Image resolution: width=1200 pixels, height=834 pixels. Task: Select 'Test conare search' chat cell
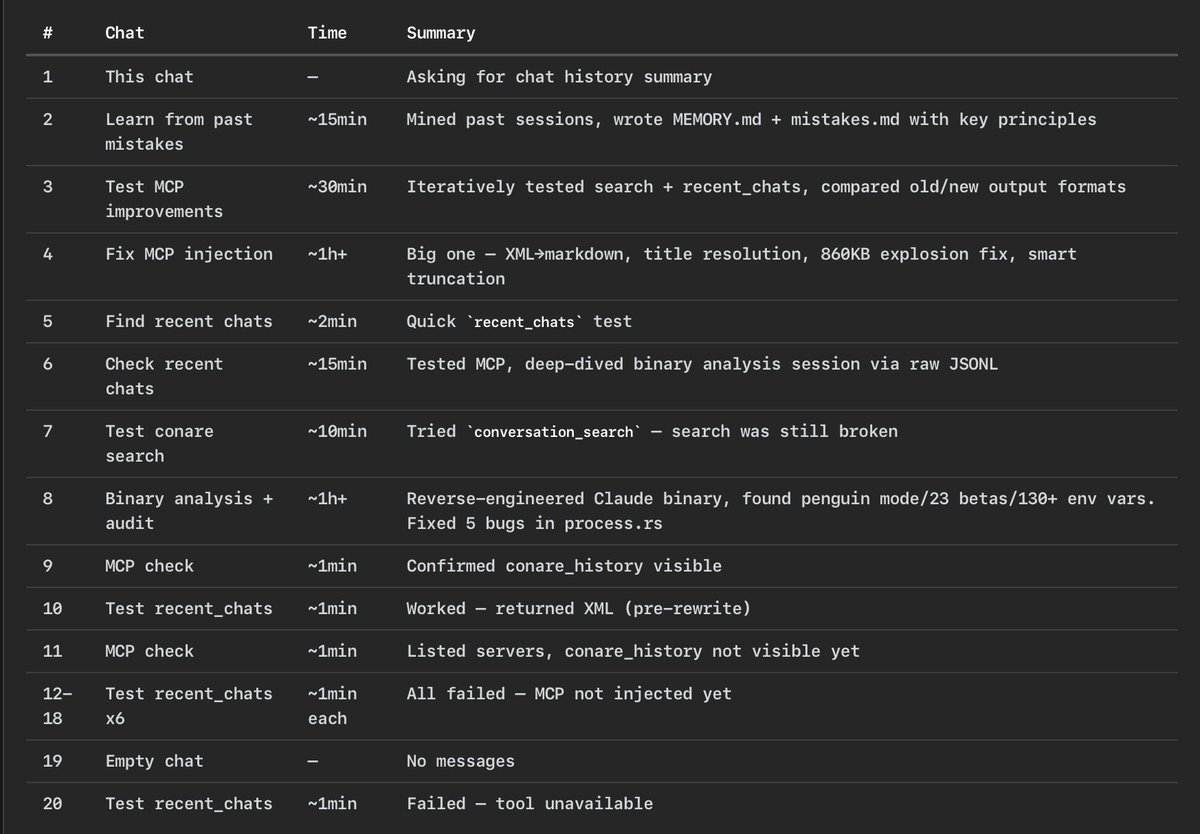159,443
